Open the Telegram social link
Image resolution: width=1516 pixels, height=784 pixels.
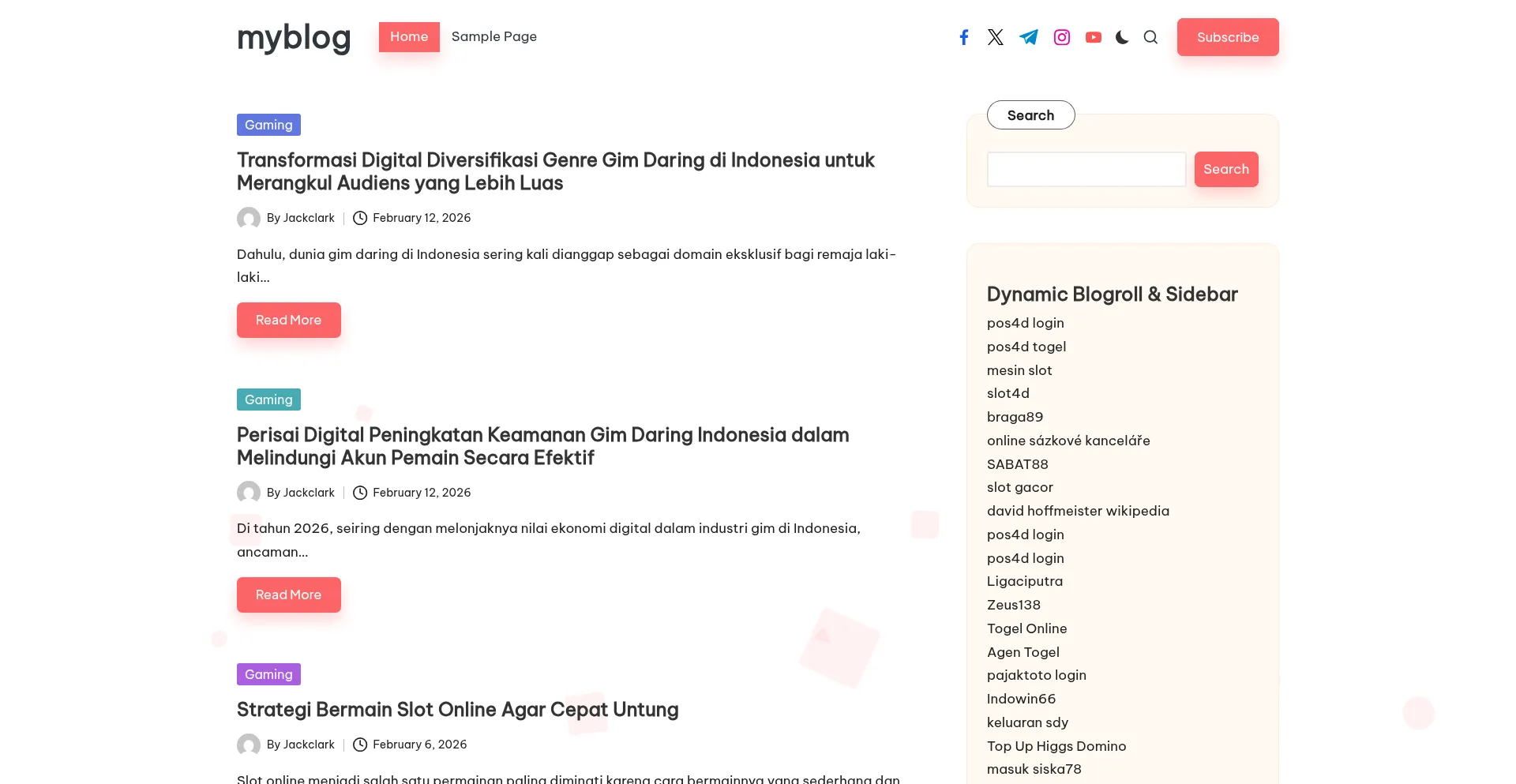1029,37
